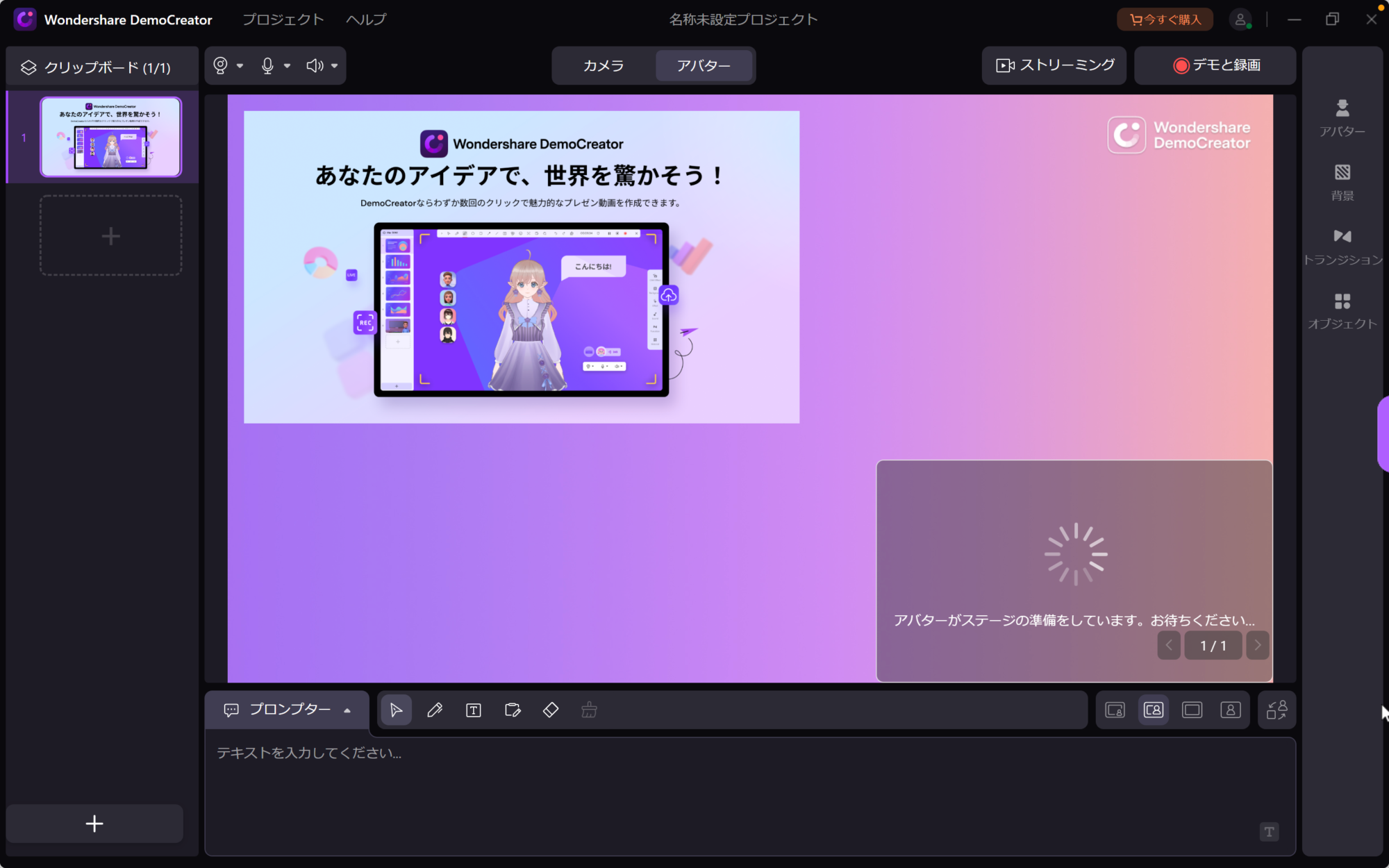Go to previous page in avatar panel

[1169, 646]
